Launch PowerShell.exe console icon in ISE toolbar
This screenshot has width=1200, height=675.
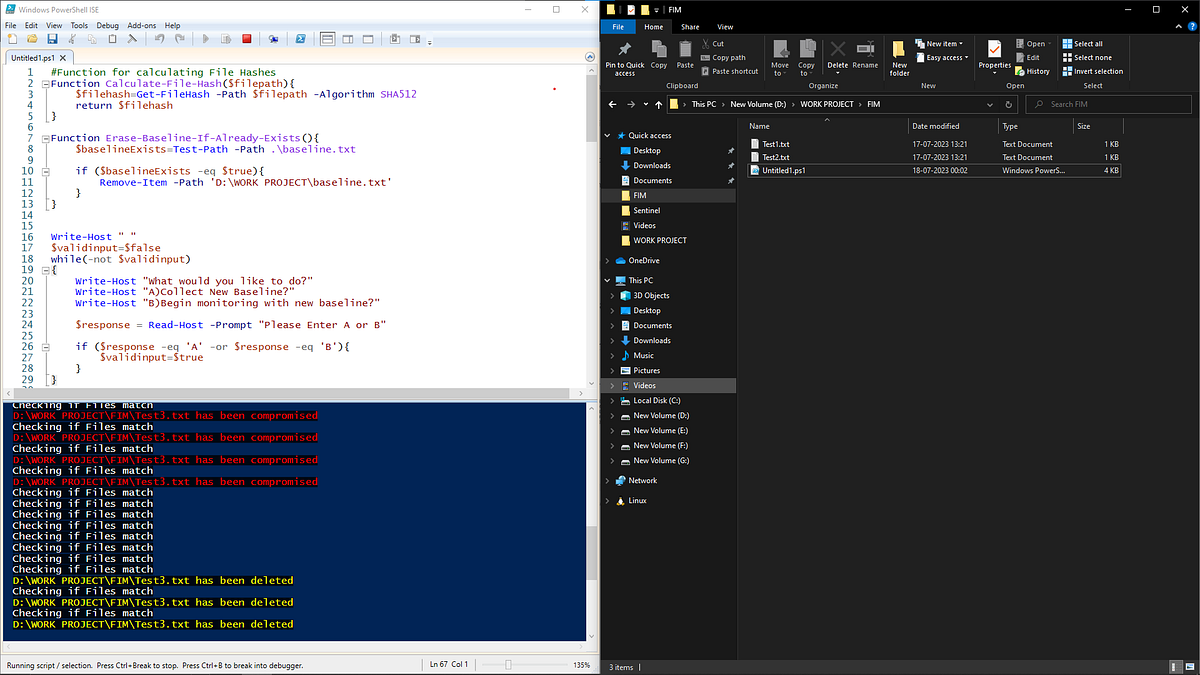point(301,39)
